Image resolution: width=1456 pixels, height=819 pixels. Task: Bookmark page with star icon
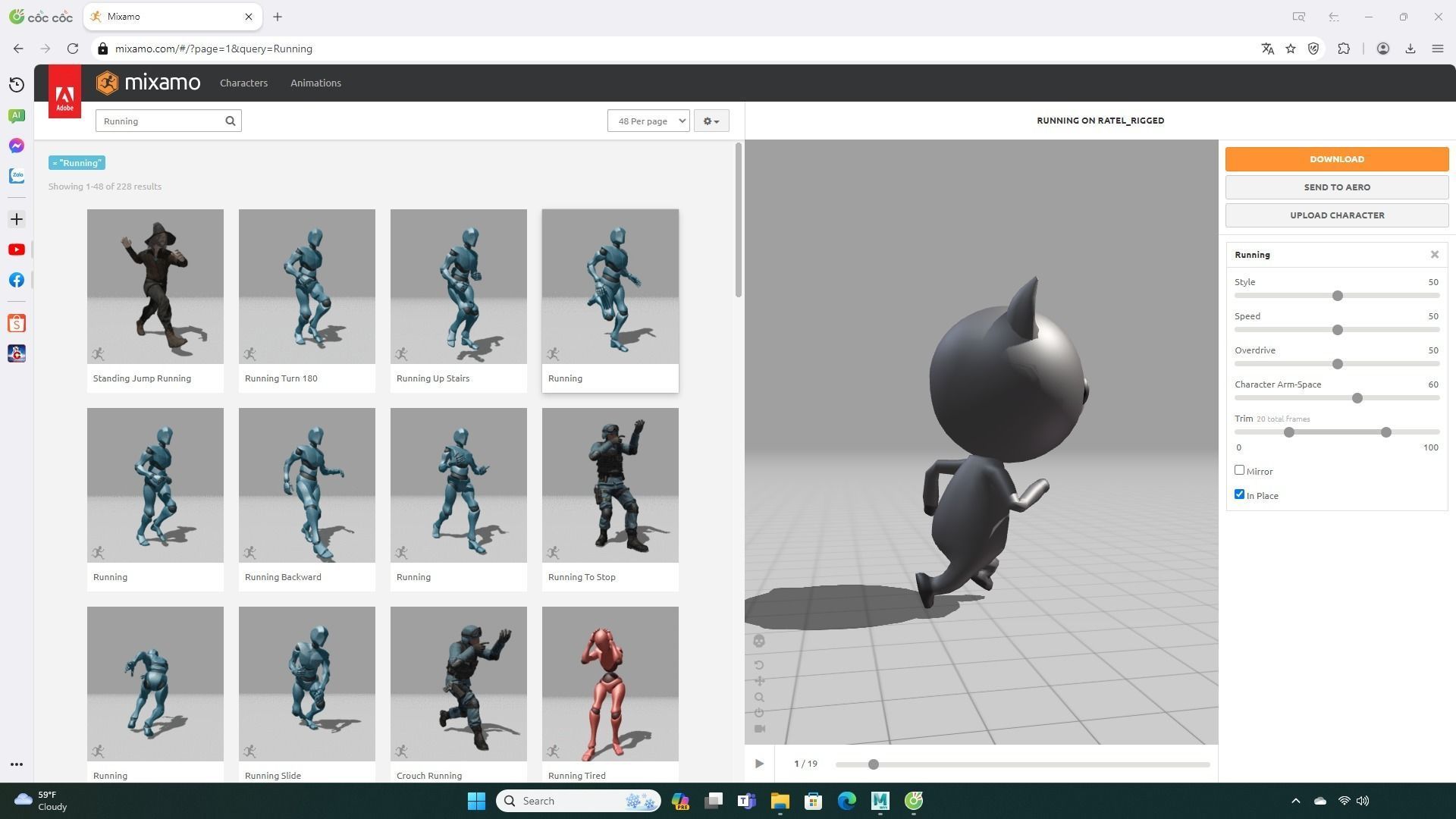(x=1291, y=49)
